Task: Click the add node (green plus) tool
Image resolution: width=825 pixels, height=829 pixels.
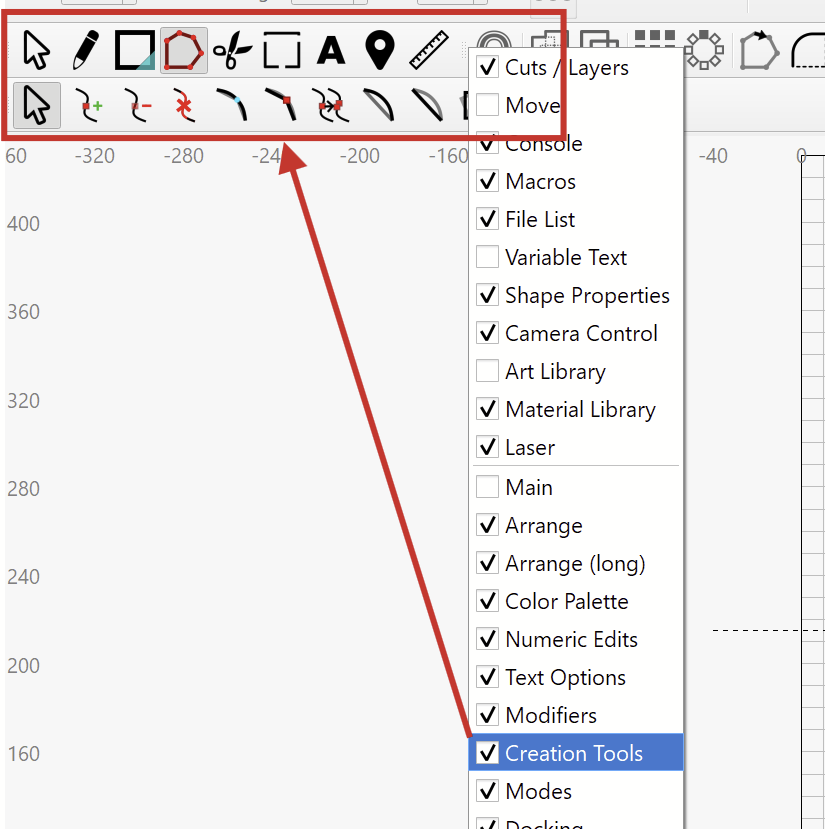Action: 90,104
